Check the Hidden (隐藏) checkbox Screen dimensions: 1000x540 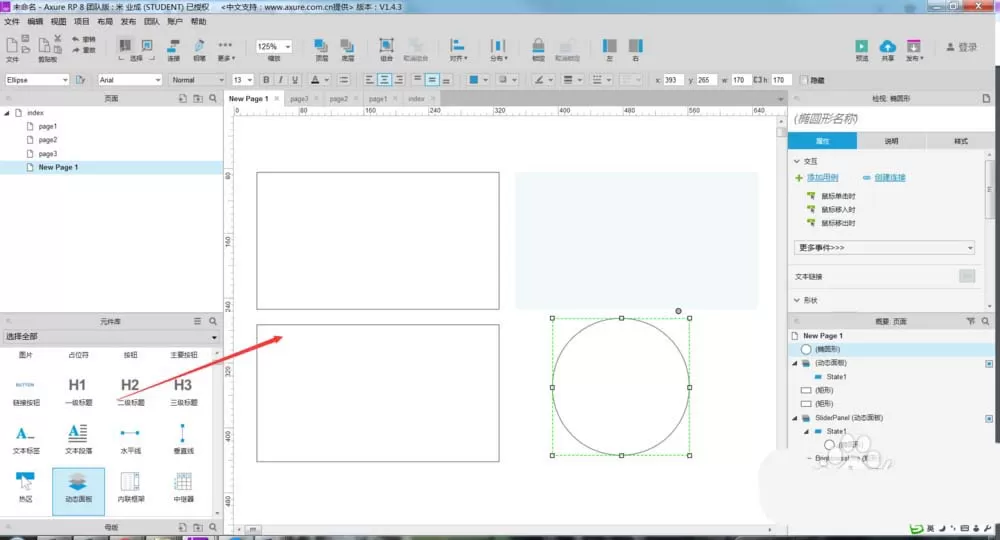[x=804, y=80]
